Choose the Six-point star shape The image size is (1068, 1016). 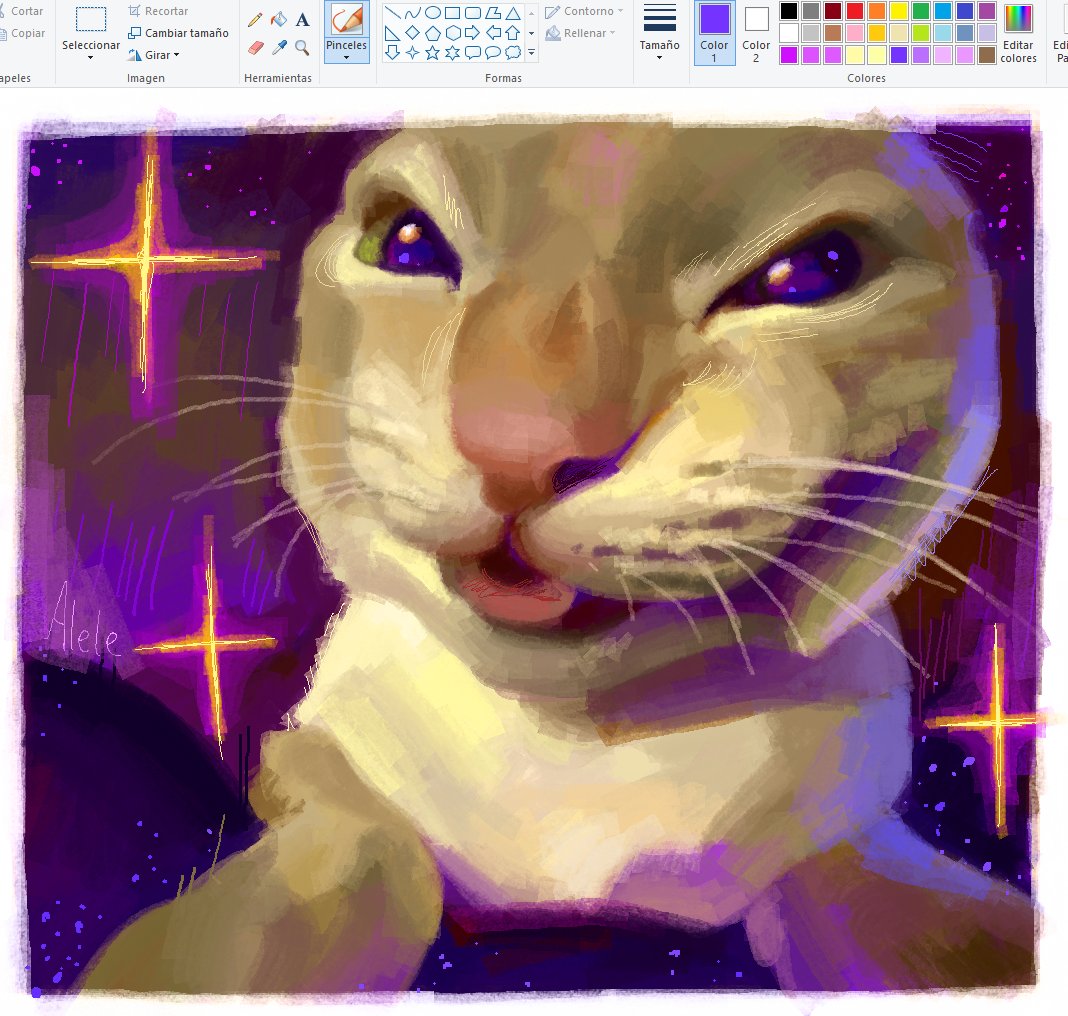coord(452,52)
